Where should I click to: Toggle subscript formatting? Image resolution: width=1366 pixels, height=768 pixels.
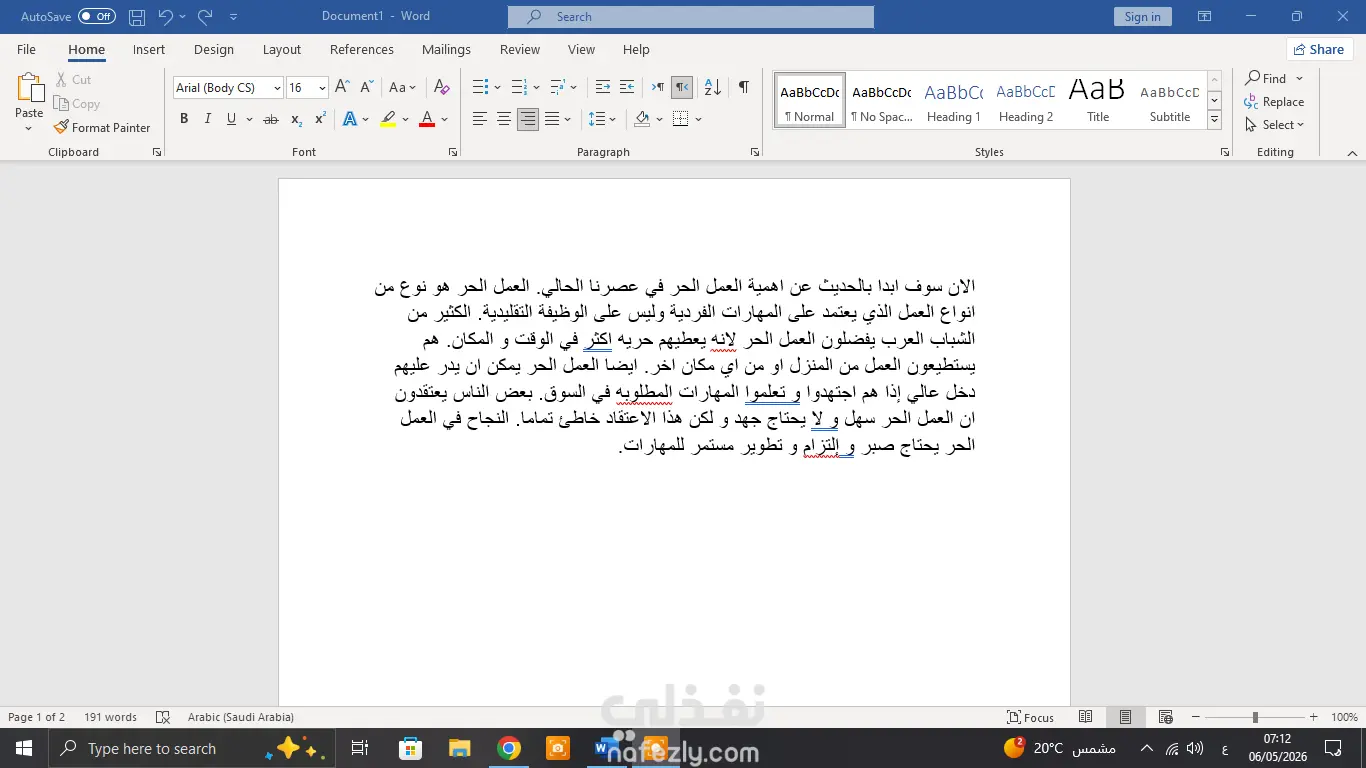click(x=296, y=119)
